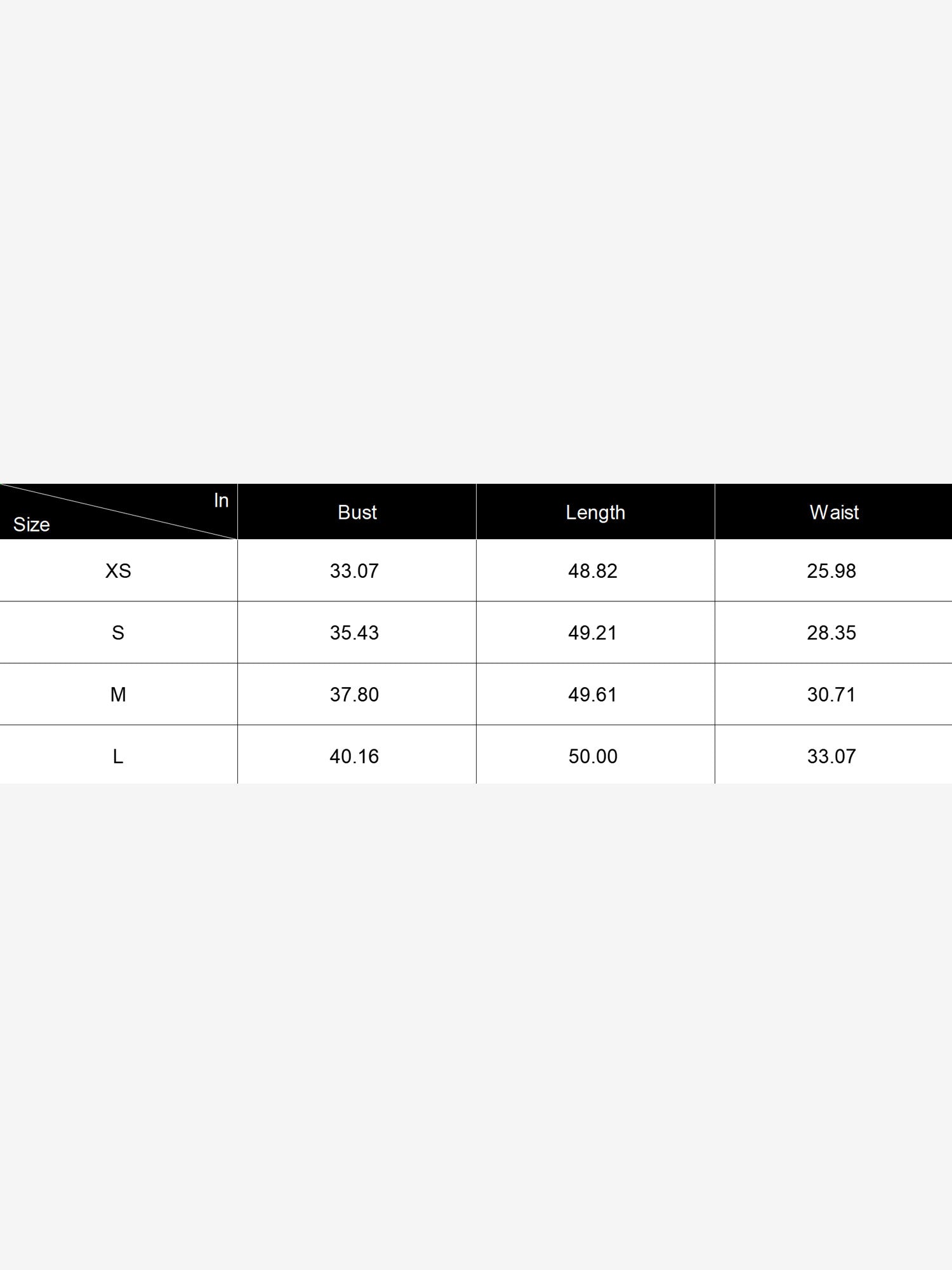Select the L size row label

(x=118, y=756)
